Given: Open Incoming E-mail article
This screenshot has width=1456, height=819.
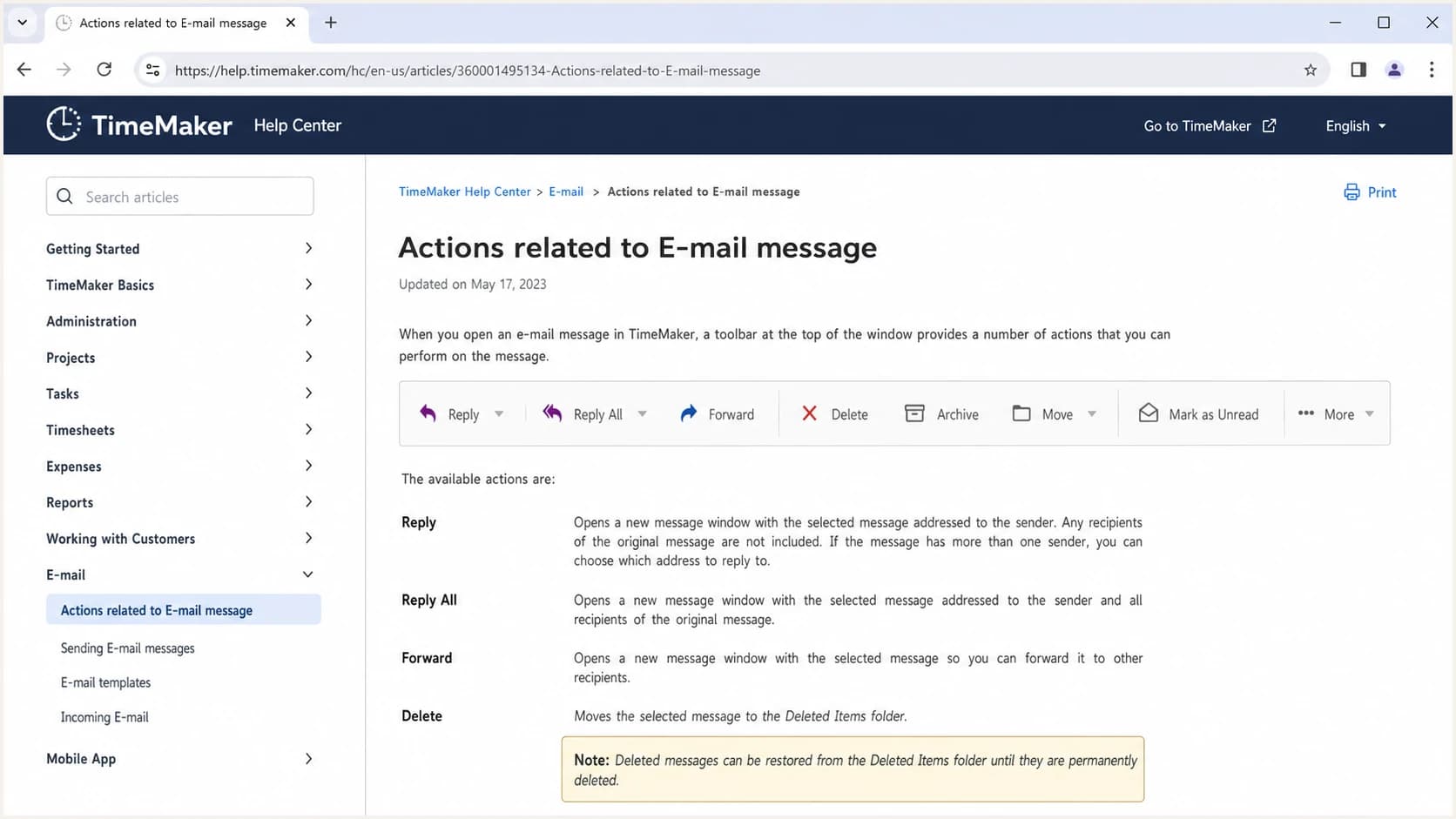Looking at the screenshot, I should click(x=104, y=717).
